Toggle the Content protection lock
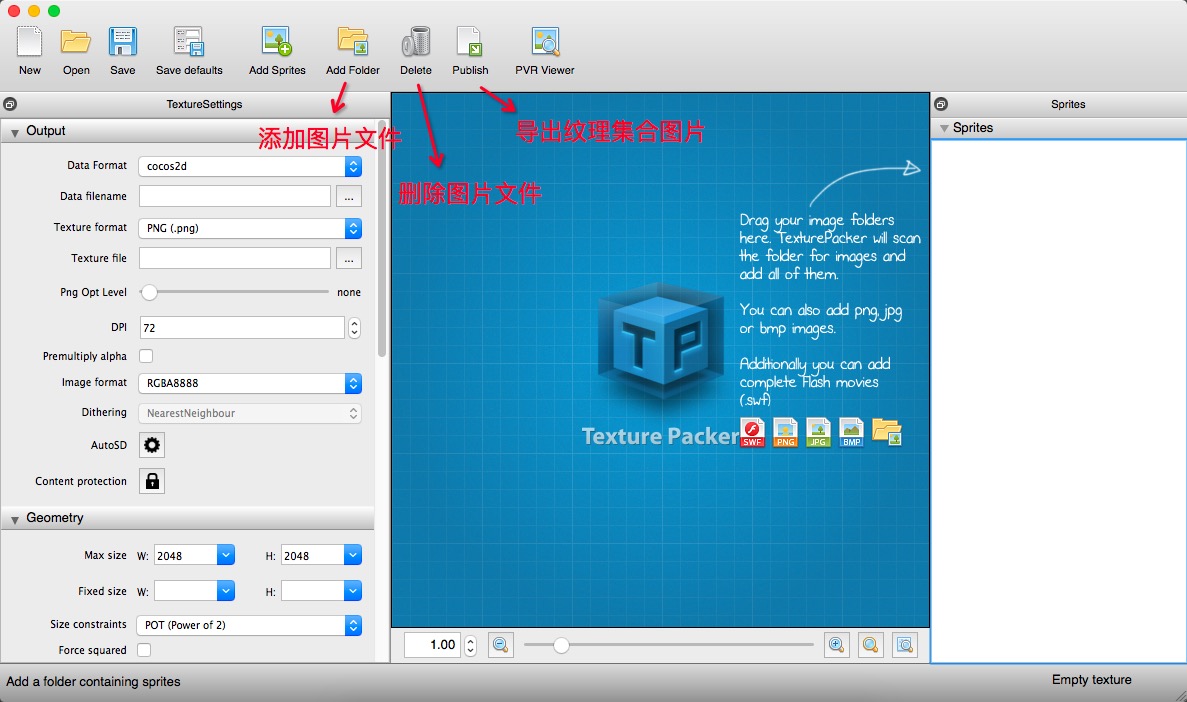 pos(151,481)
